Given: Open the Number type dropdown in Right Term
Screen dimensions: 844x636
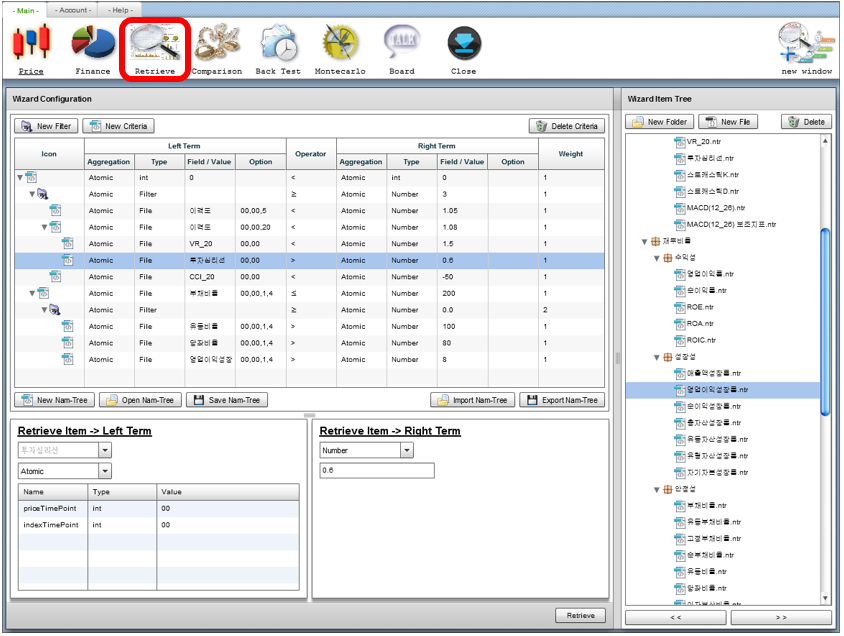Looking at the screenshot, I should tap(406, 451).
